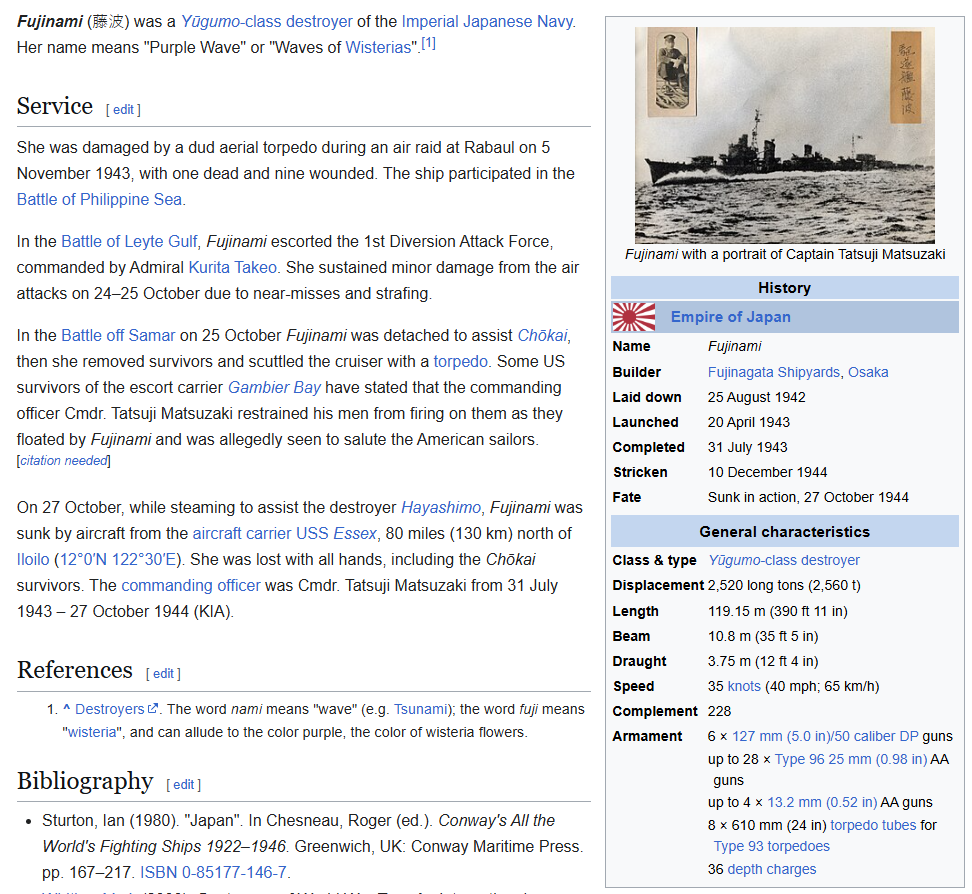Click the reference back-arrow caret
This screenshot has height=894, width=972.
tap(66, 709)
